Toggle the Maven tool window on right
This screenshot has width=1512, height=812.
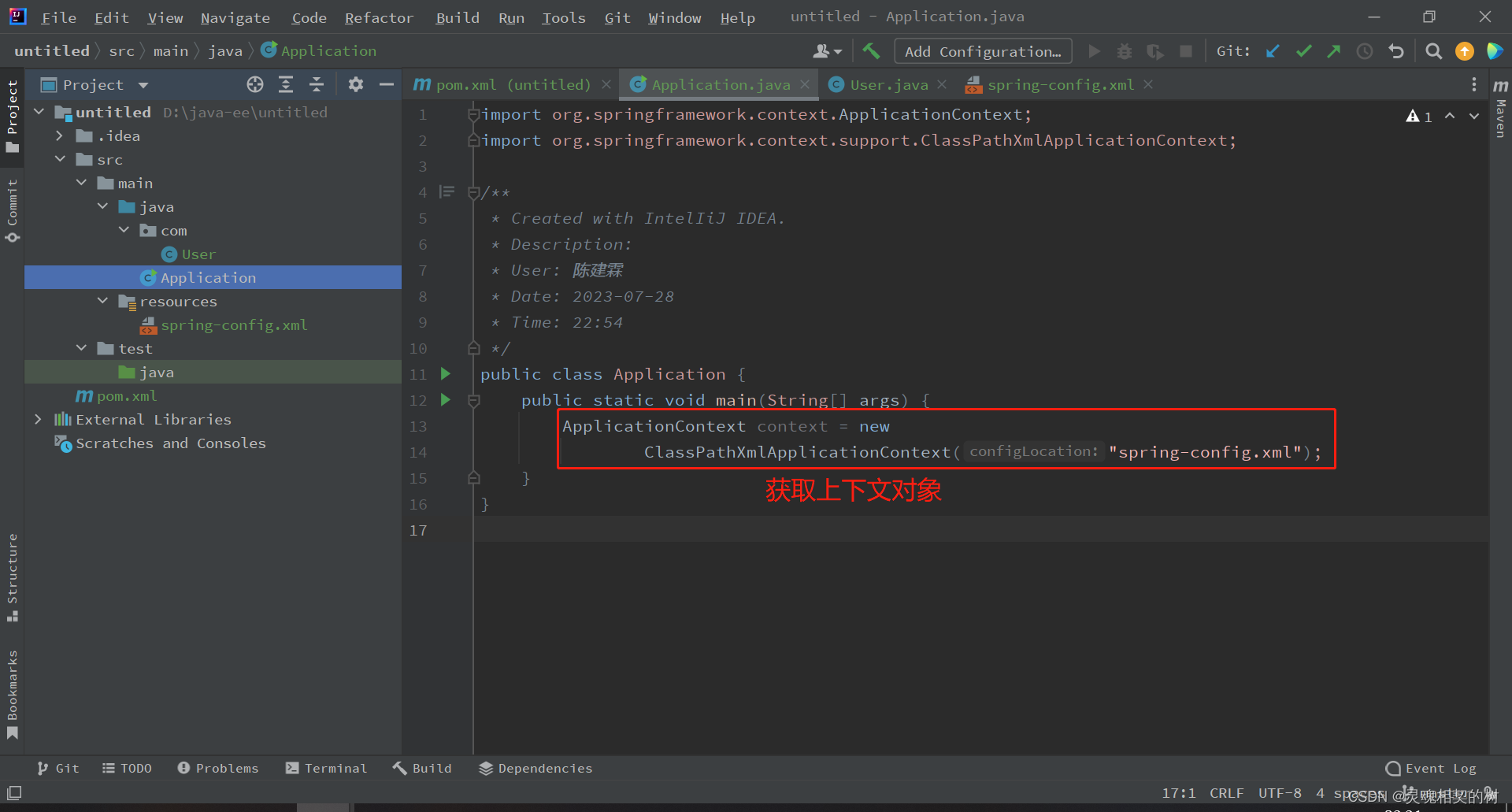pos(1501,108)
